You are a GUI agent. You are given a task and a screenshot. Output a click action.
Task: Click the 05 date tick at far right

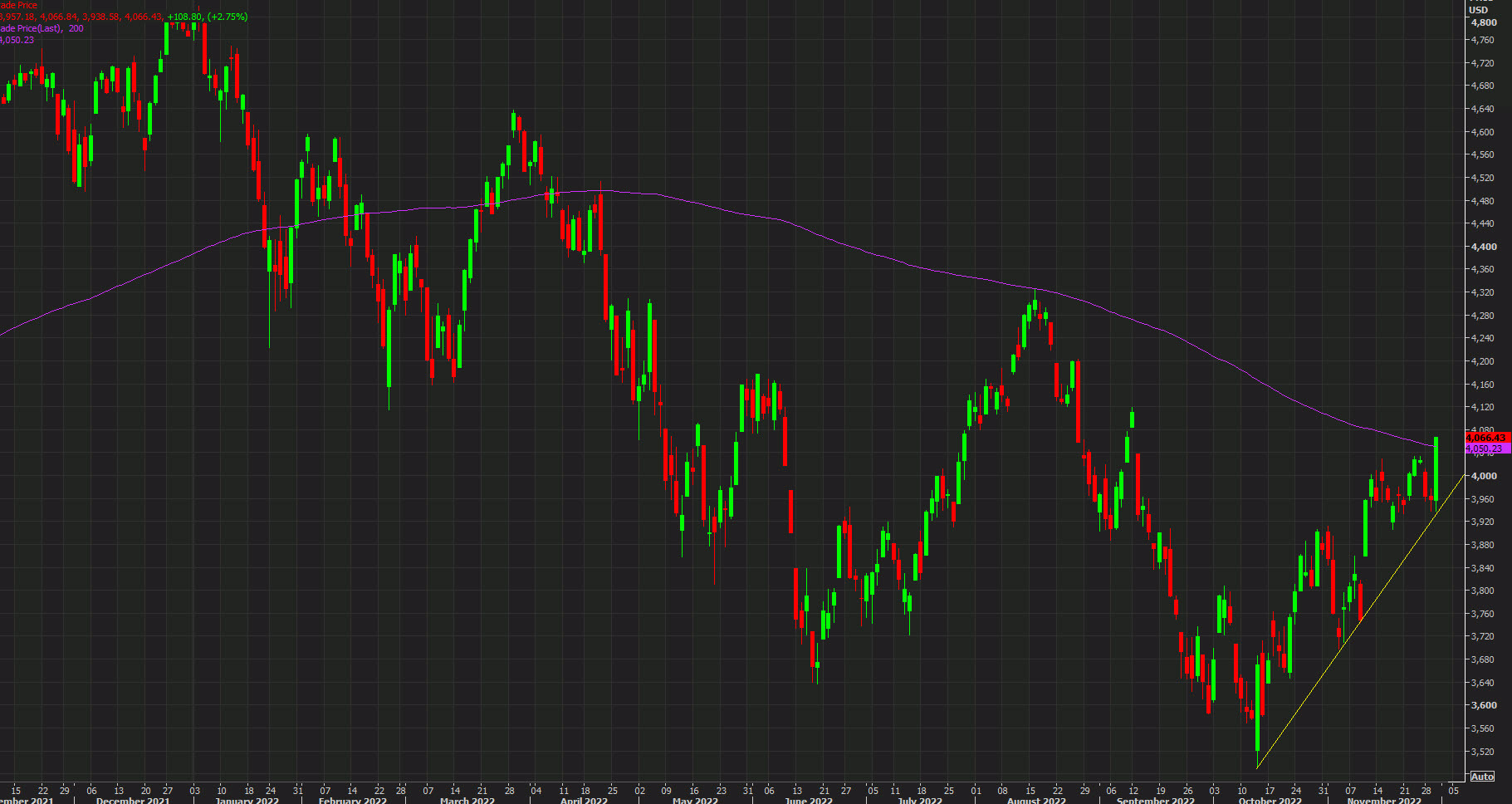click(1453, 791)
